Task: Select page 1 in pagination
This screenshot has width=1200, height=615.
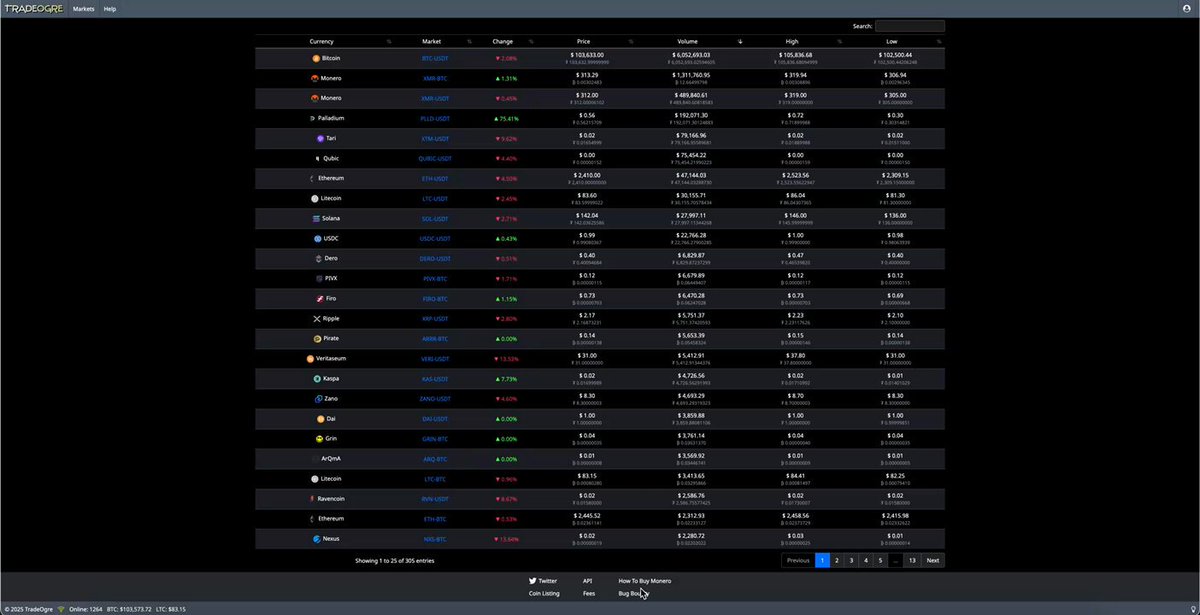Action: point(822,560)
